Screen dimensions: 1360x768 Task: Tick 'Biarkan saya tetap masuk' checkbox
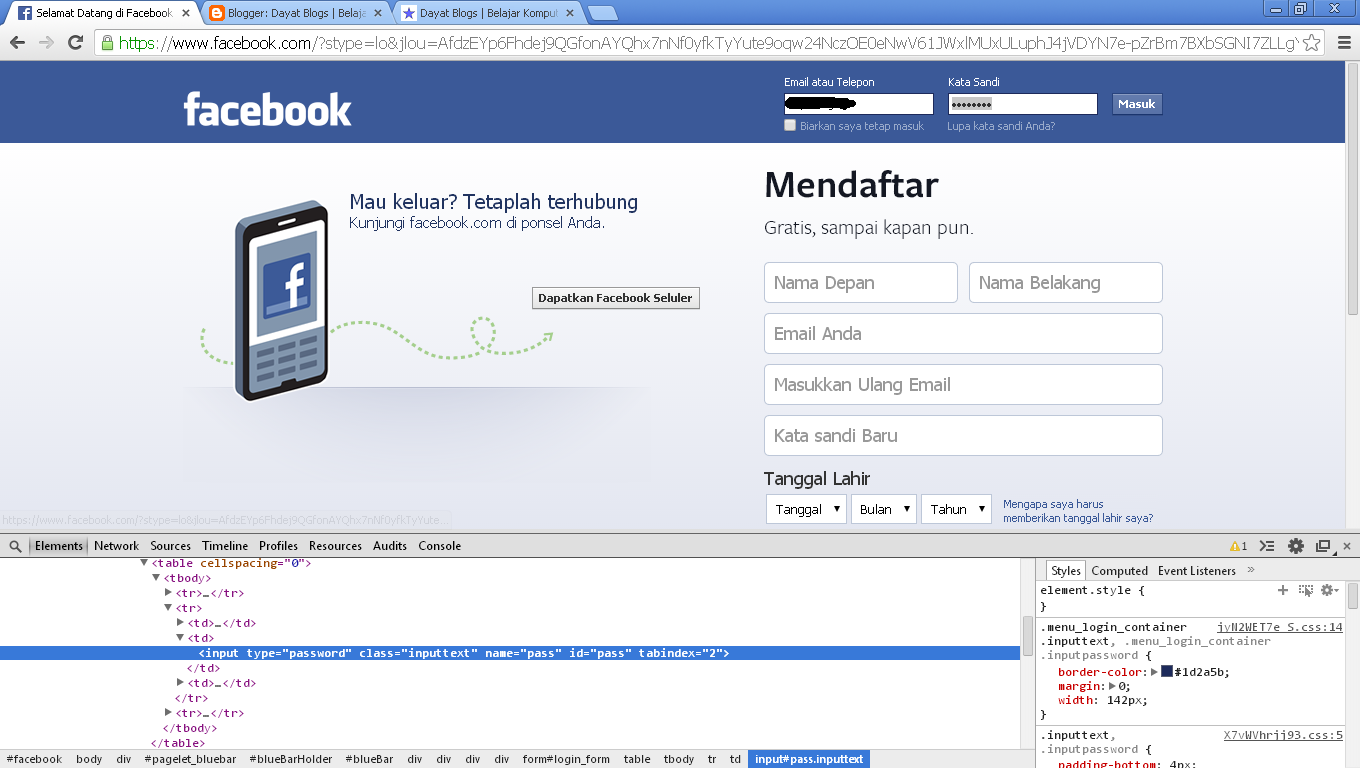(x=790, y=126)
